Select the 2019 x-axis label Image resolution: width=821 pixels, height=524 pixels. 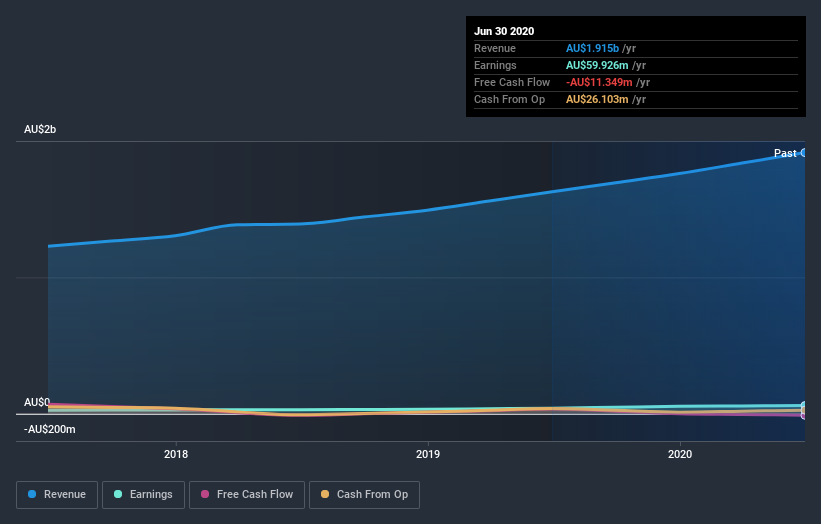[428, 454]
